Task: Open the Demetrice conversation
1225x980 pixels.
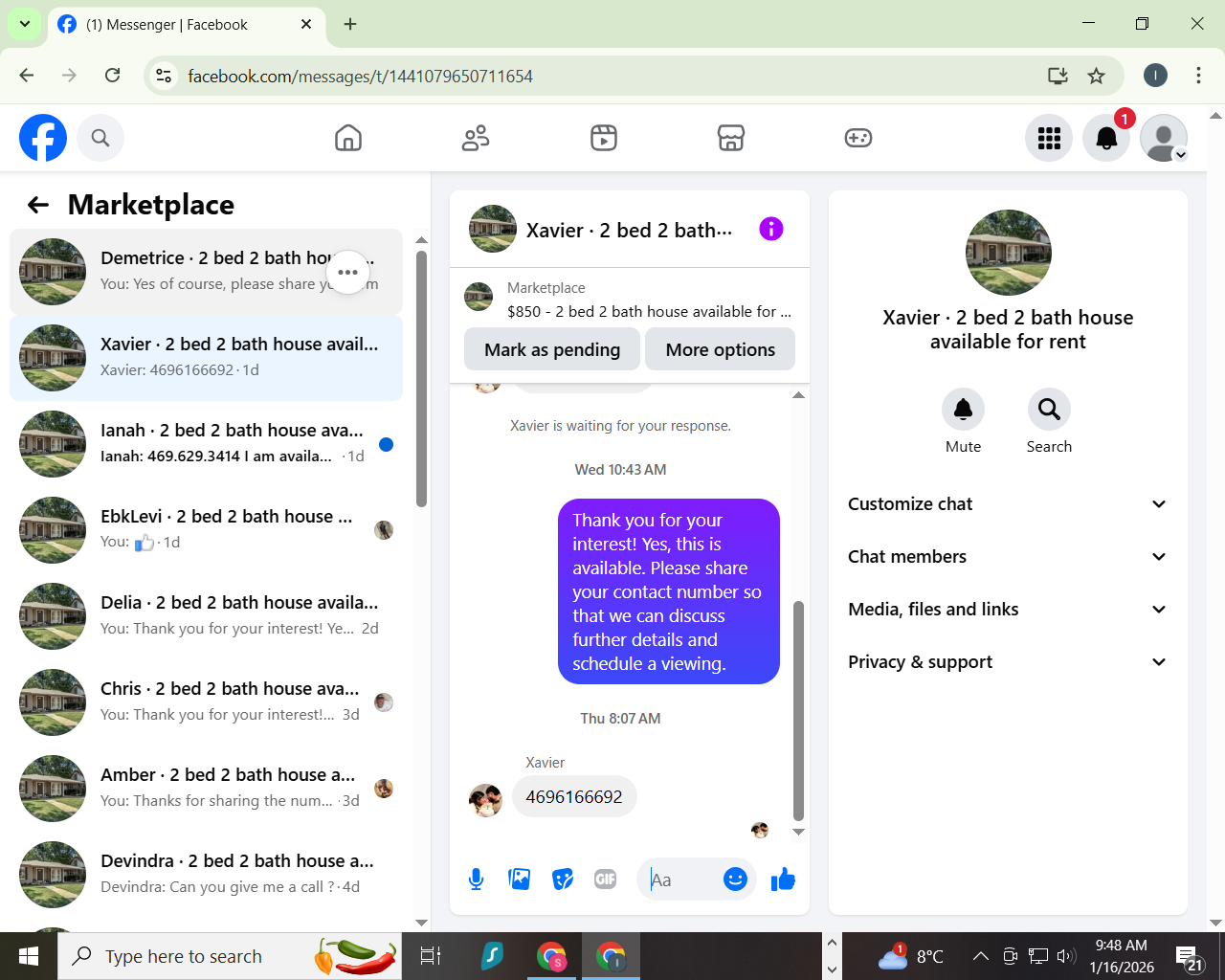Action: [206, 272]
